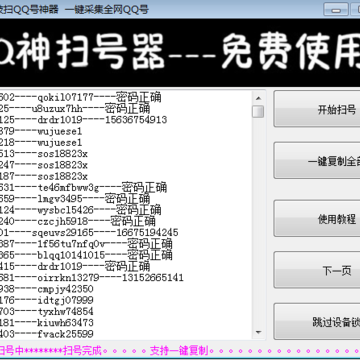Screen dimensions: 360x360
Task: Click the 支持一键复制 status text
Action: [x=179, y=351]
